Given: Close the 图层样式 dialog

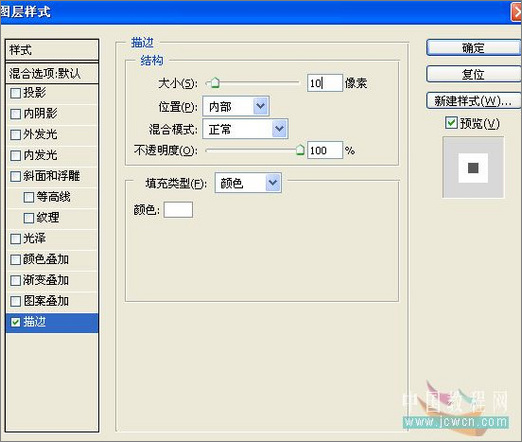Looking at the screenshot, I should coord(516,12).
